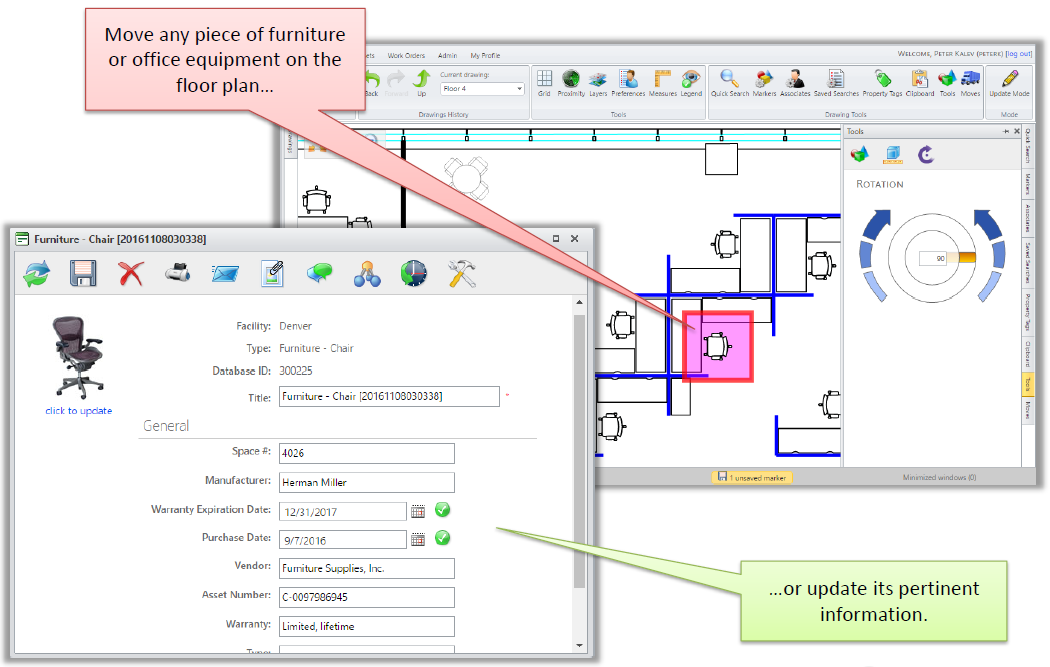Image resolution: width=1050 pixels, height=667 pixels.
Task: Open Quick Search in Drawing Tools
Action: click(730, 83)
